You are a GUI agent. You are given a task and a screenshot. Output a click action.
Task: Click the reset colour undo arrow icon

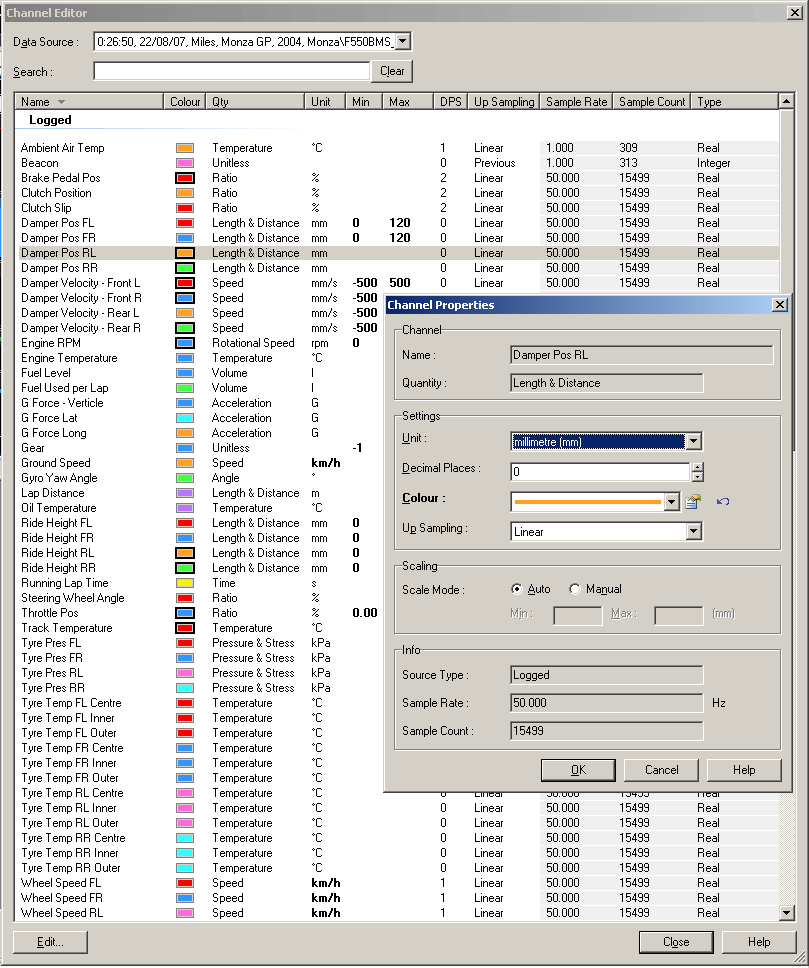pos(723,502)
